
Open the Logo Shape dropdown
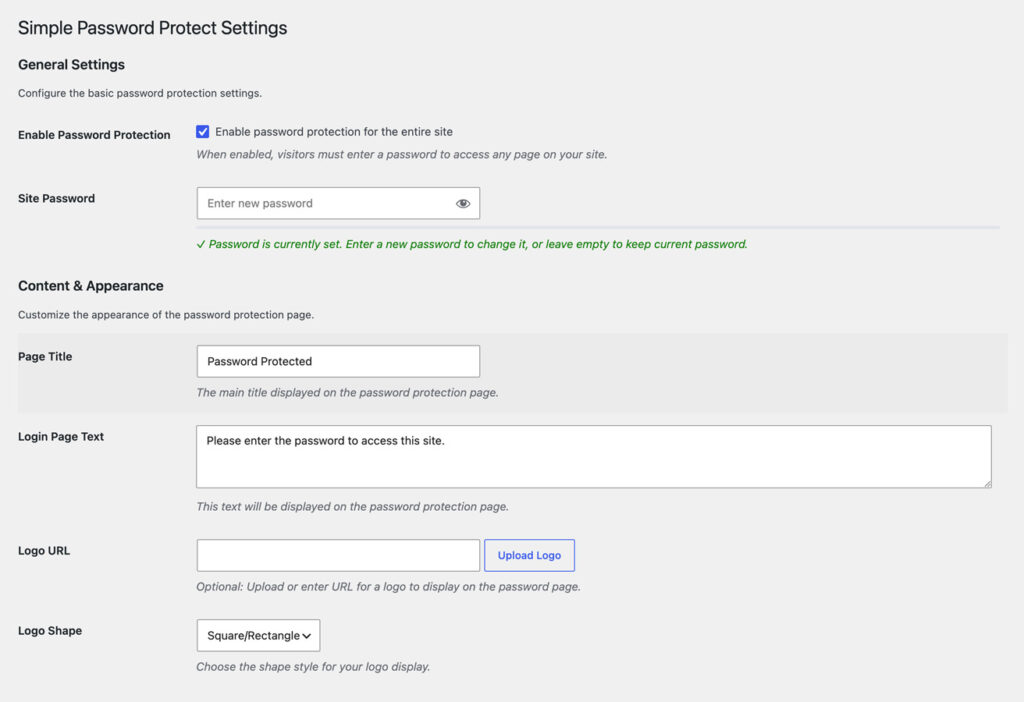259,635
